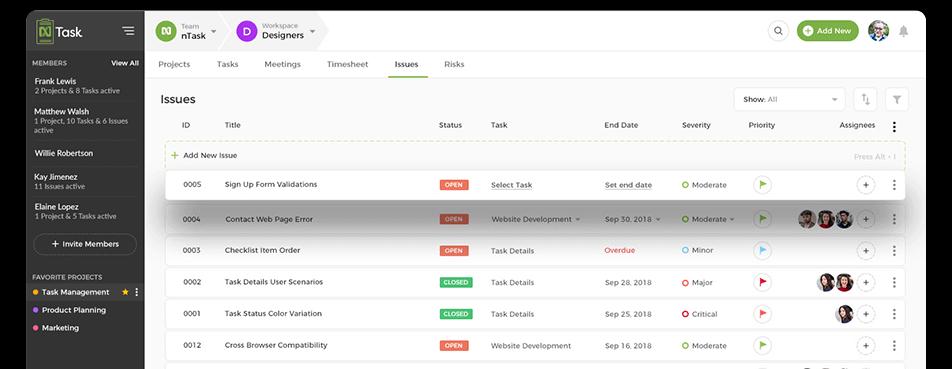This screenshot has height=369, width=952.
Task: Click the sort issues icon
Action: point(865,100)
